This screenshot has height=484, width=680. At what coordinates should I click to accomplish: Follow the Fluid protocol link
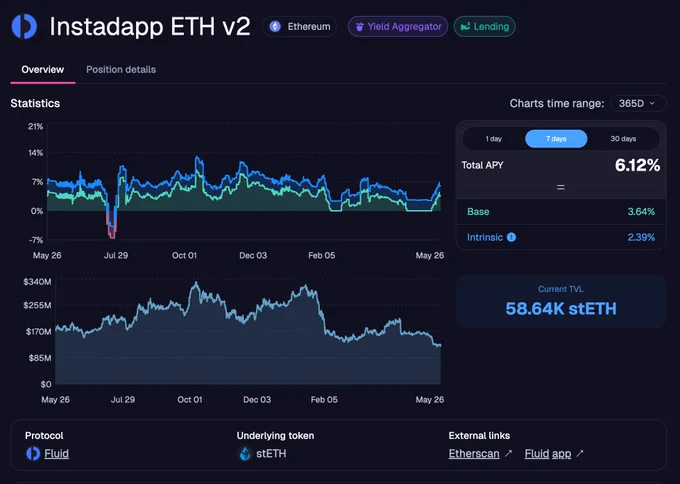click(56, 454)
